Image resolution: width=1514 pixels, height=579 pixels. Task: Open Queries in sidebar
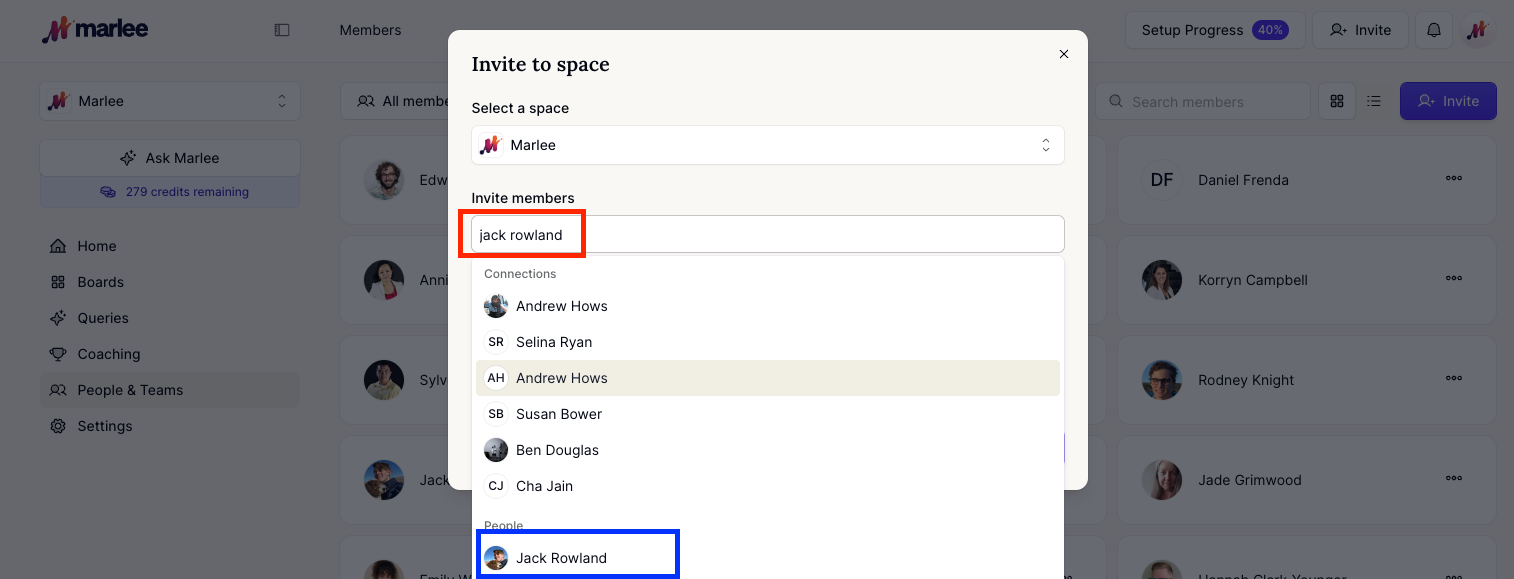pyautogui.click(x=170, y=318)
